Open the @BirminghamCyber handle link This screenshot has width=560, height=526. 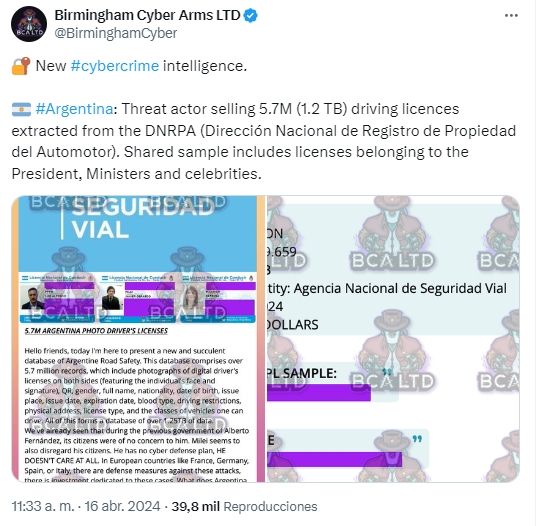coord(116,33)
